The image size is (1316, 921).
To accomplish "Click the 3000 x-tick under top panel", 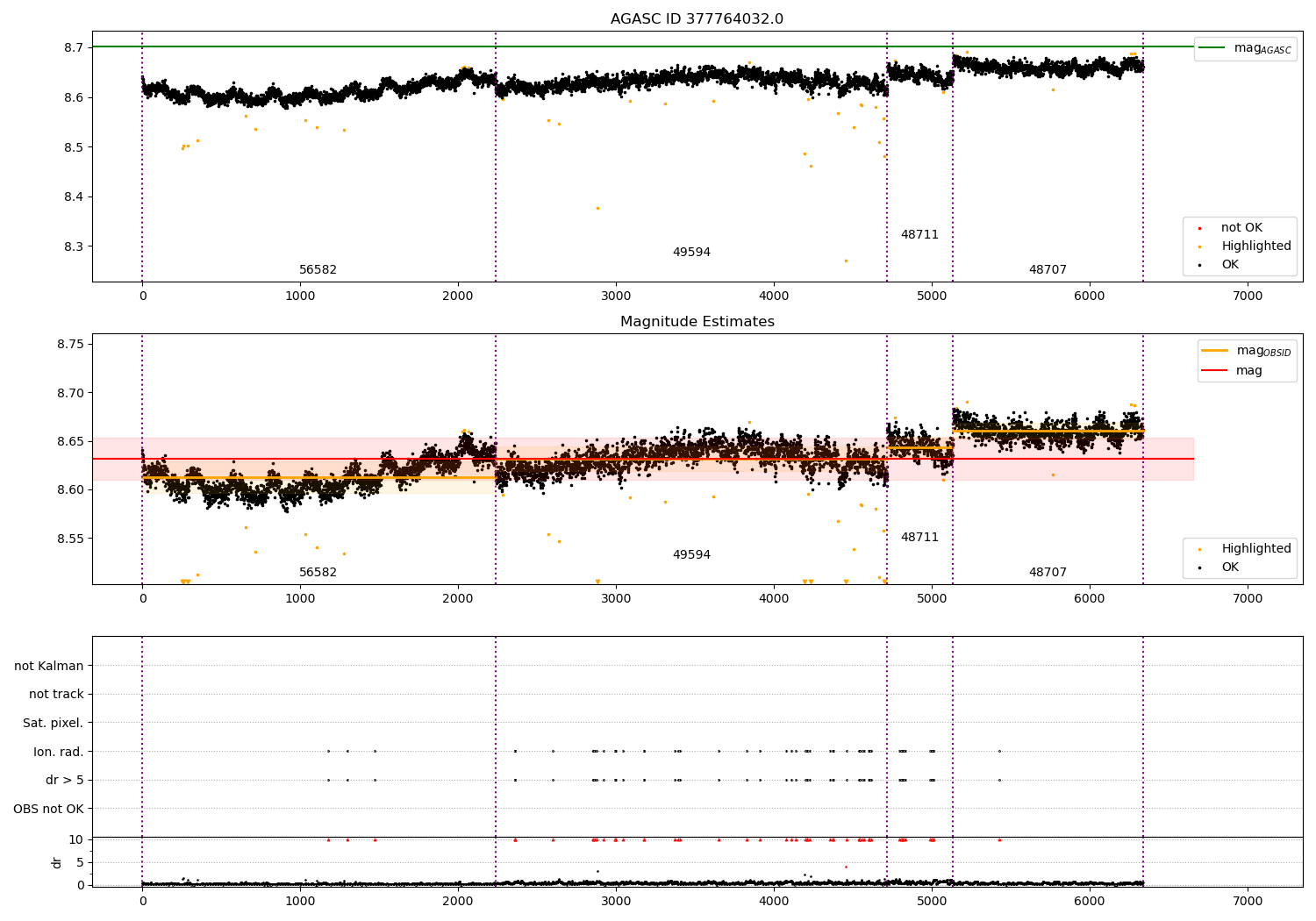I will pyautogui.click(x=616, y=296).
